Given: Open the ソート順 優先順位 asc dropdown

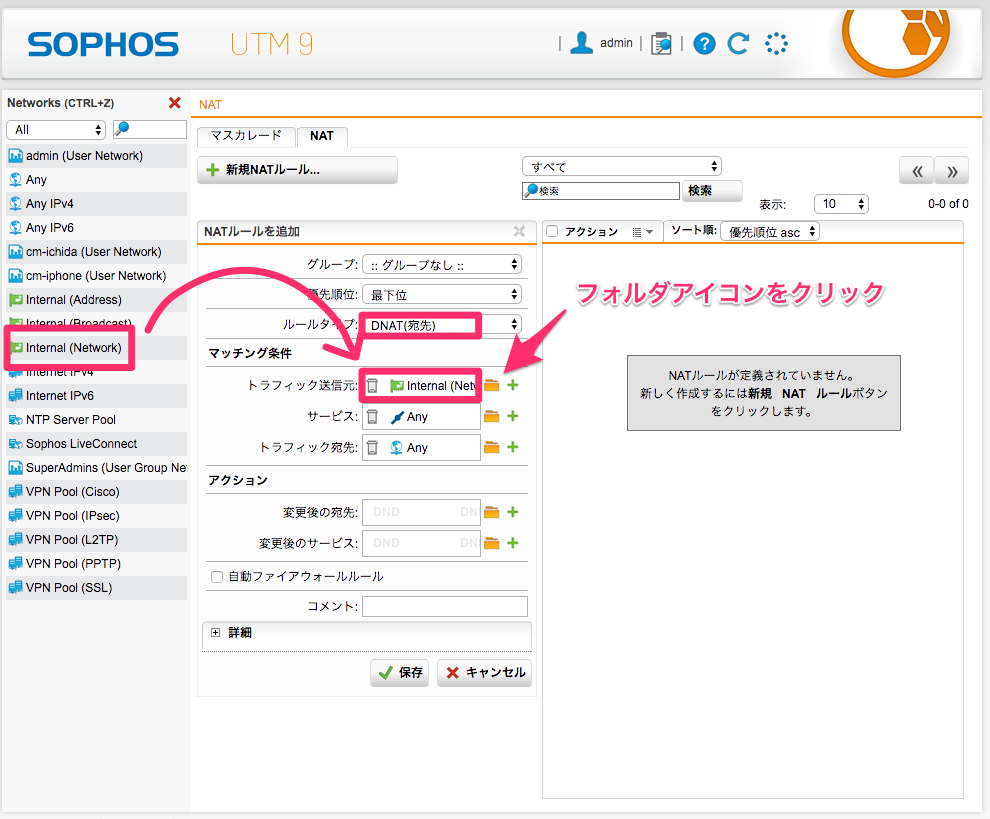Looking at the screenshot, I should pos(770,232).
